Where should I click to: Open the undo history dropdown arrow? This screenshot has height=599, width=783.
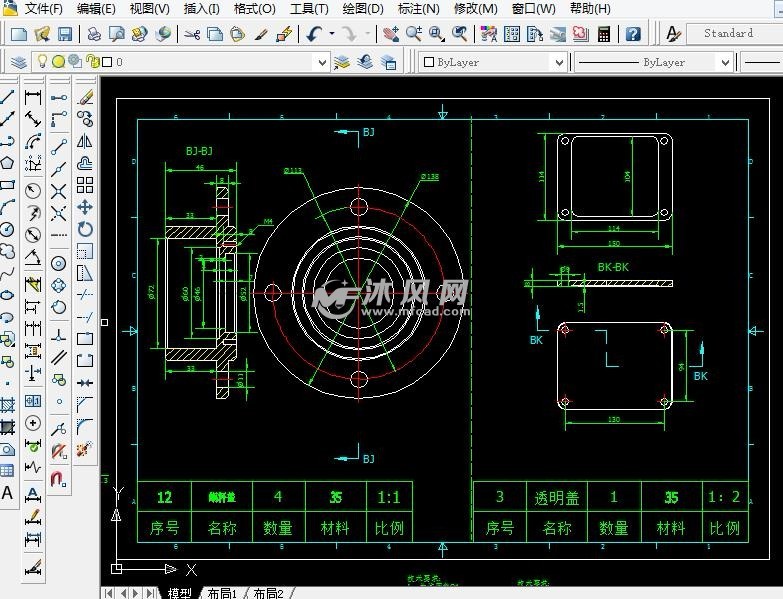(x=332, y=34)
